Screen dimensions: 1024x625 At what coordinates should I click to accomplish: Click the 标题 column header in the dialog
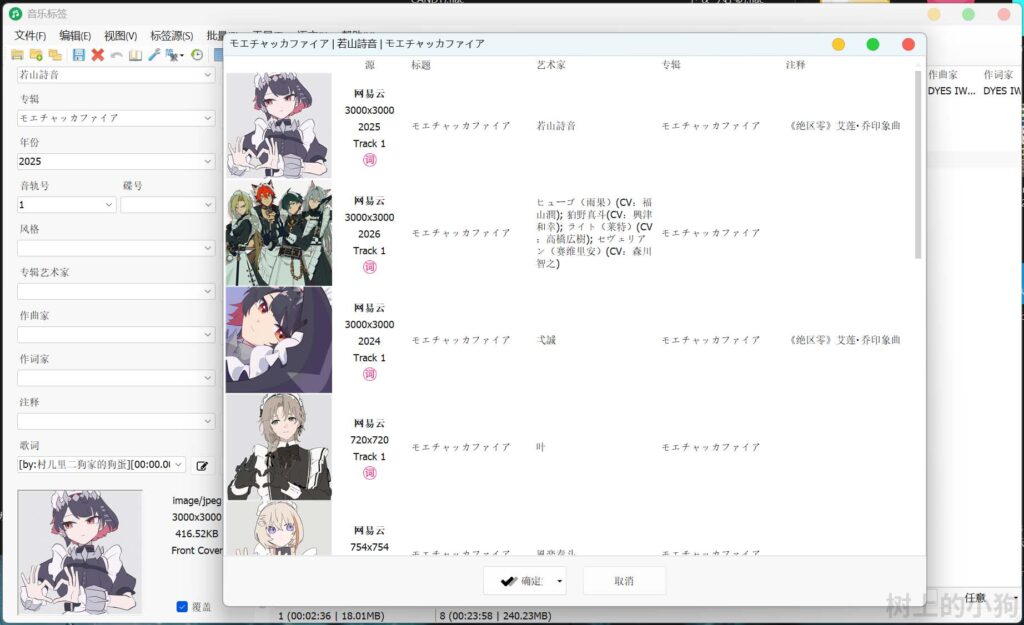tap(421, 65)
